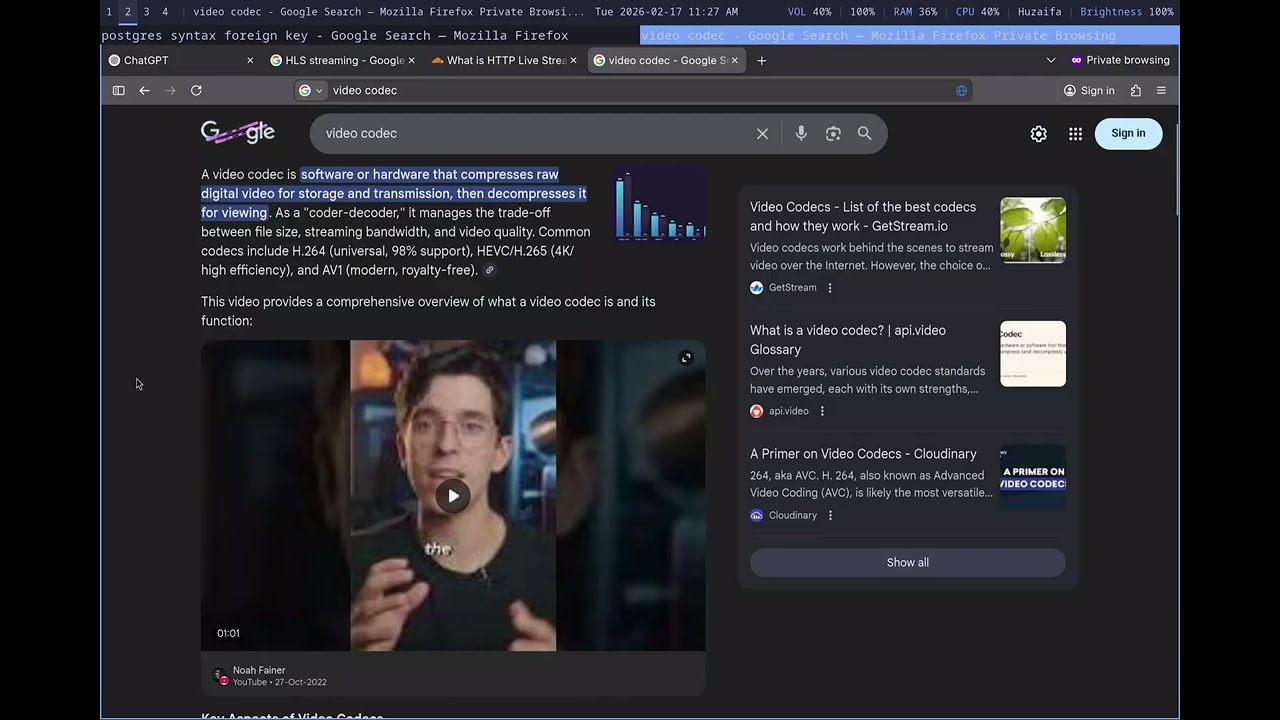
Task: Click the blue Sign in button
Action: (x=1128, y=133)
